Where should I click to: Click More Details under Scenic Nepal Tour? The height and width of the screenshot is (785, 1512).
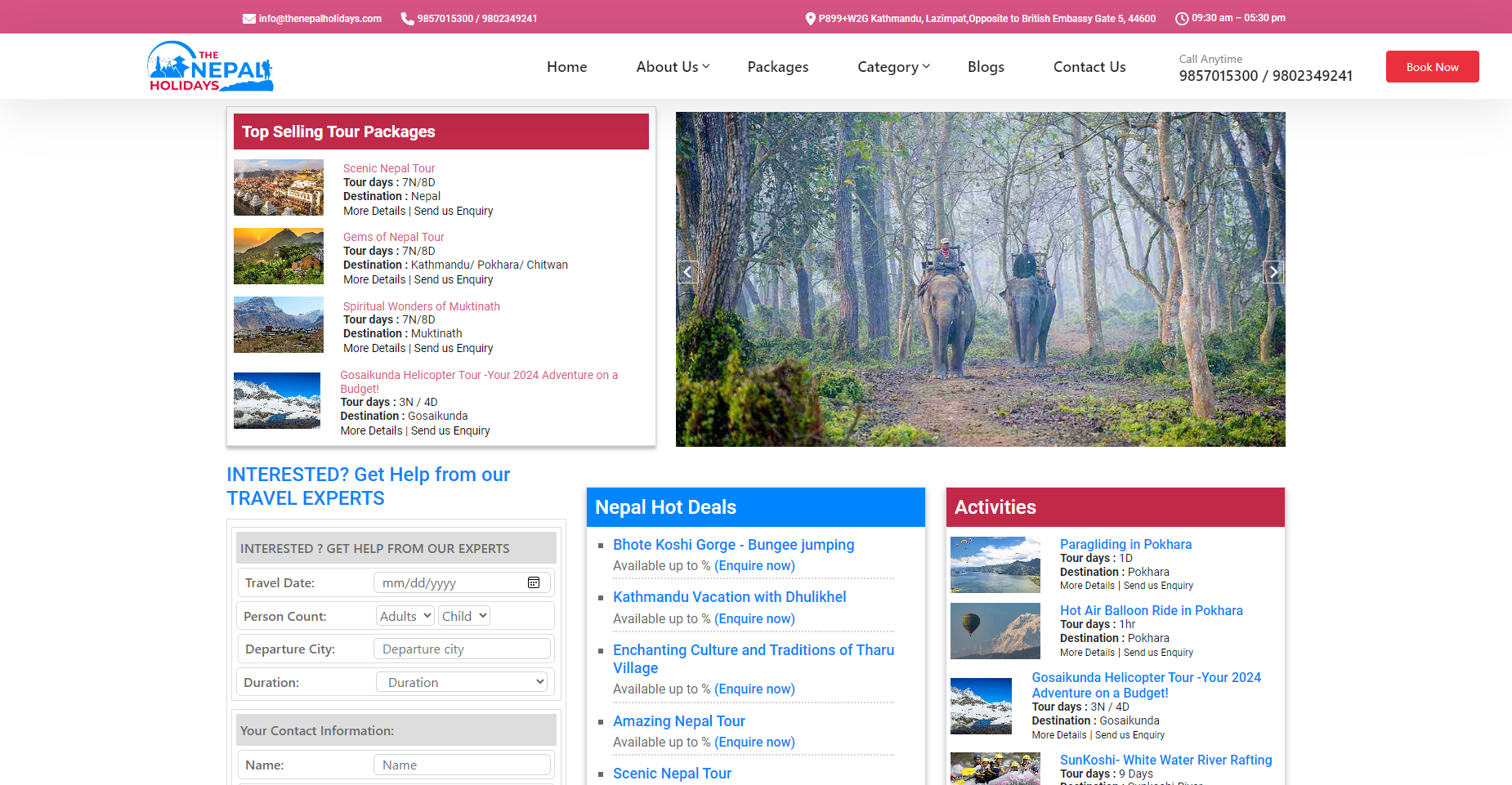click(374, 211)
